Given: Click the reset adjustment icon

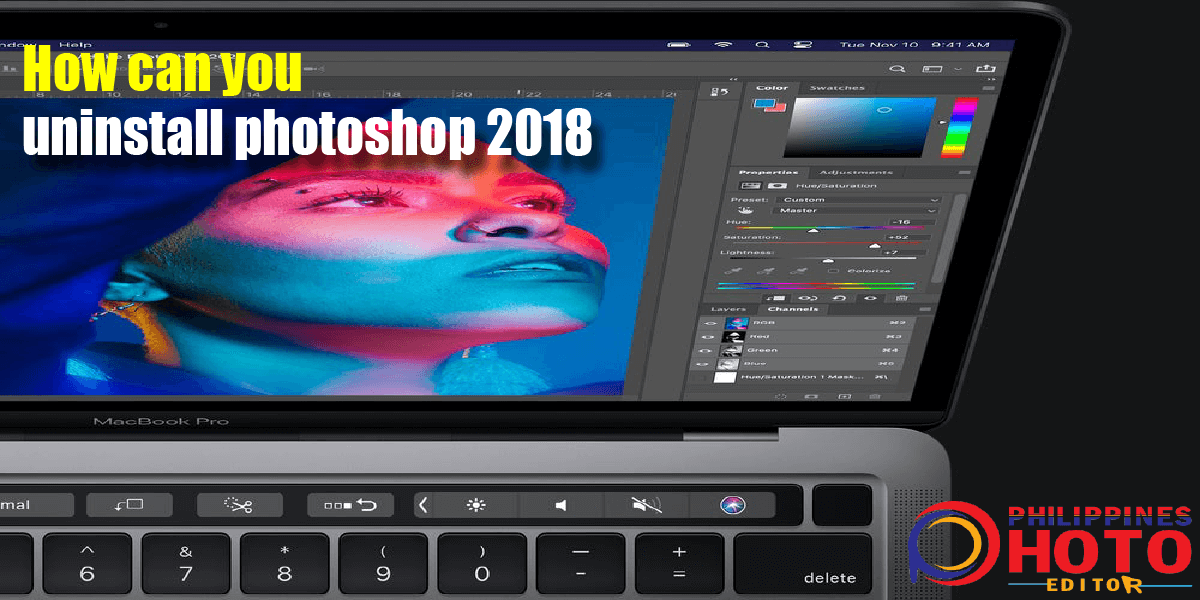Looking at the screenshot, I should pyautogui.click(x=838, y=298).
